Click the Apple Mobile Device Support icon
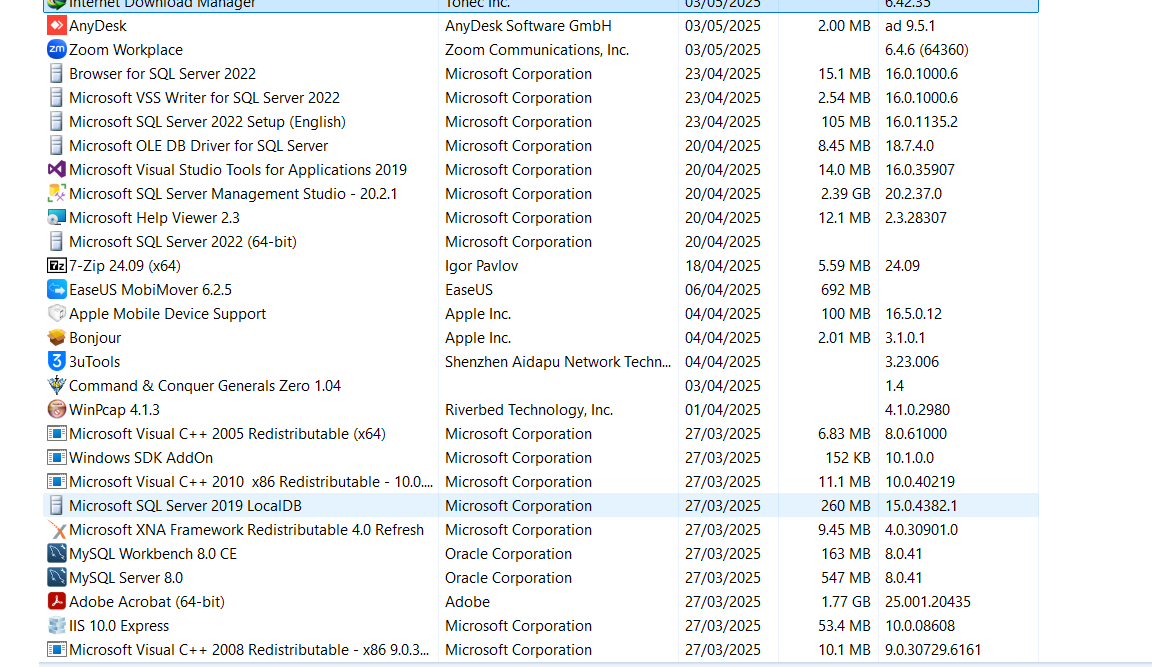 tap(57, 314)
